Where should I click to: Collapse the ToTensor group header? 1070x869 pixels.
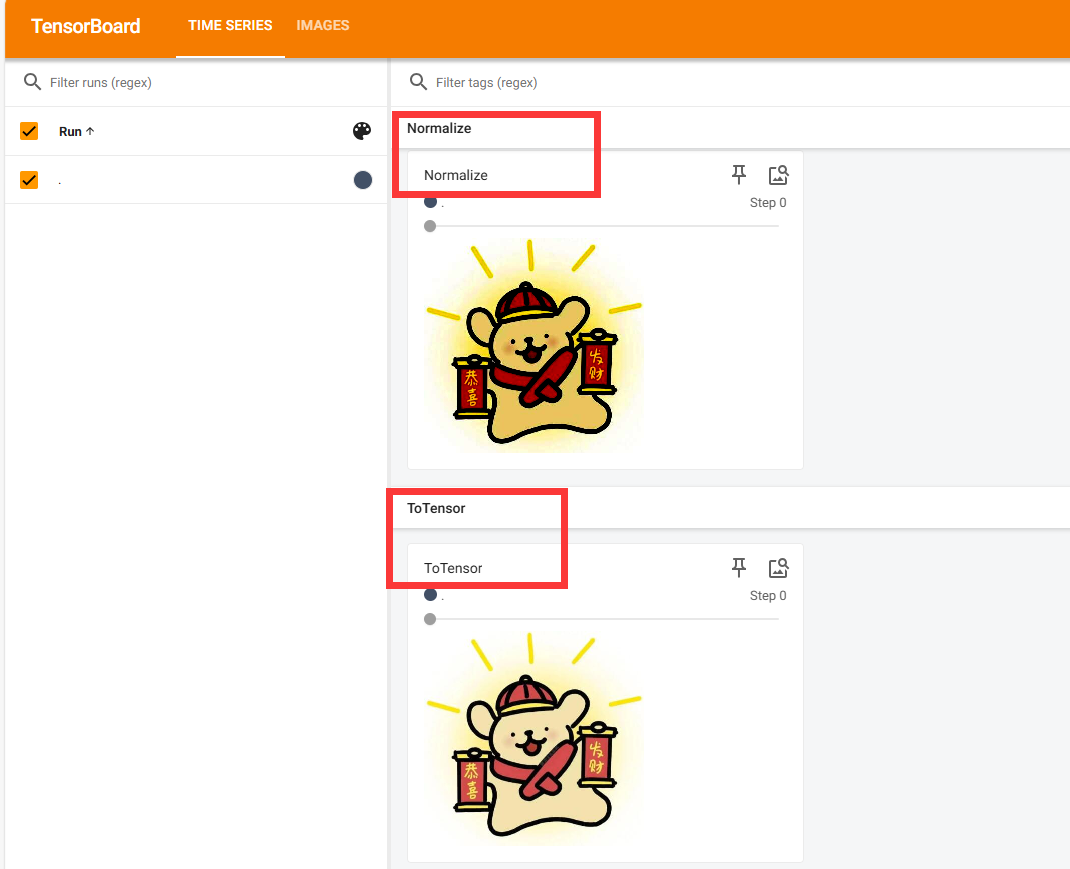click(x=732, y=508)
